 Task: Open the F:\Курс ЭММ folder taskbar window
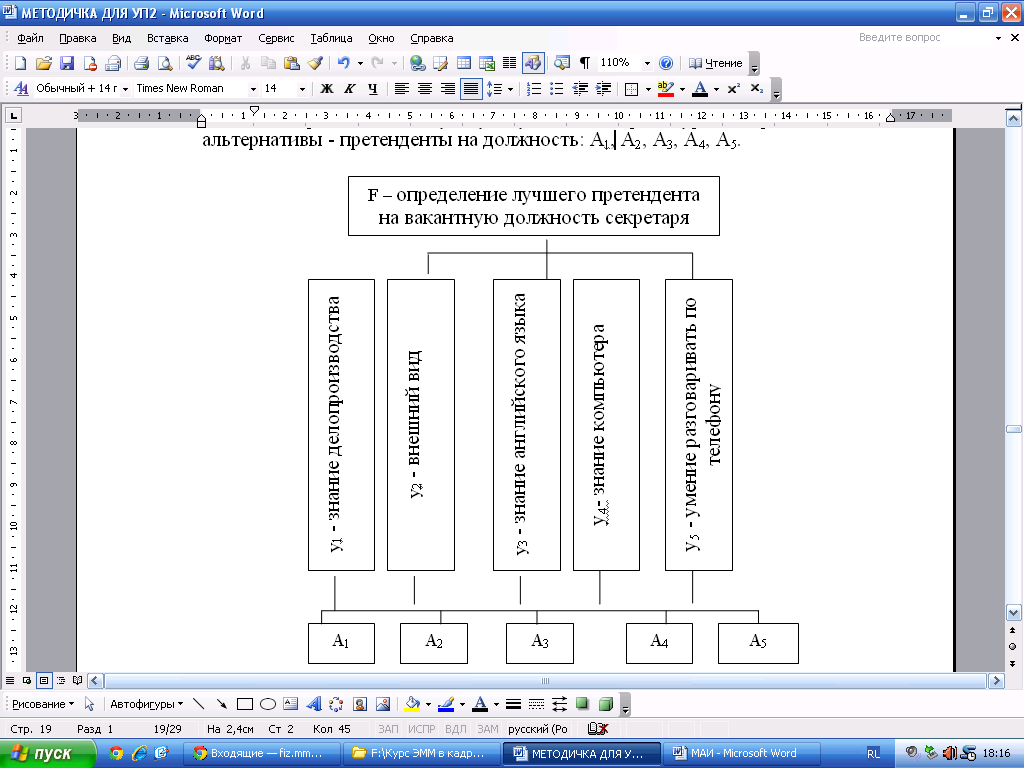(x=421, y=753)
